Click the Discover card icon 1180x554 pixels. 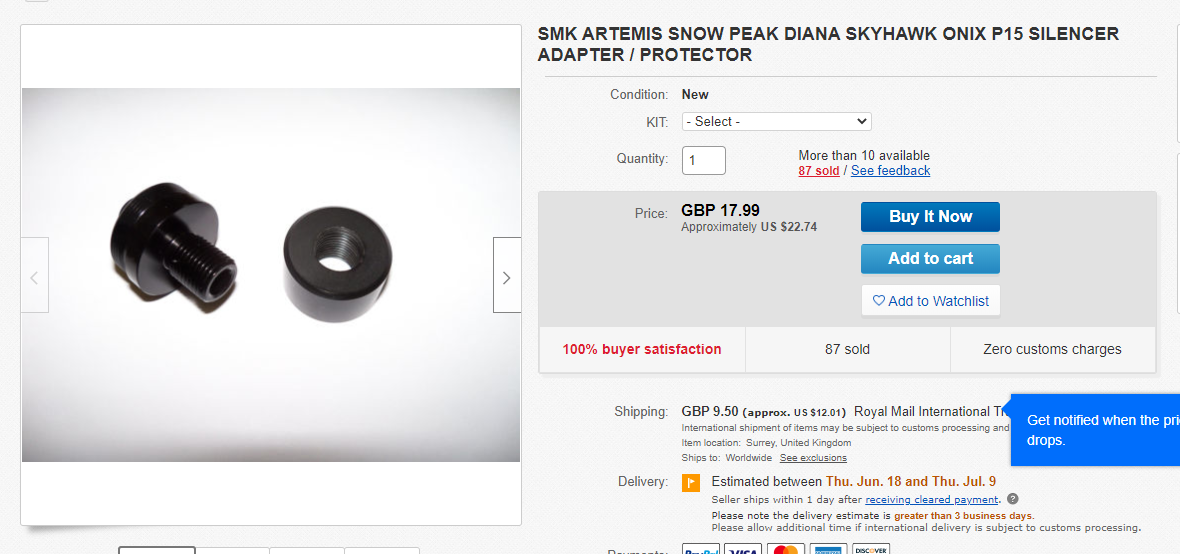[x=871, y=549]
